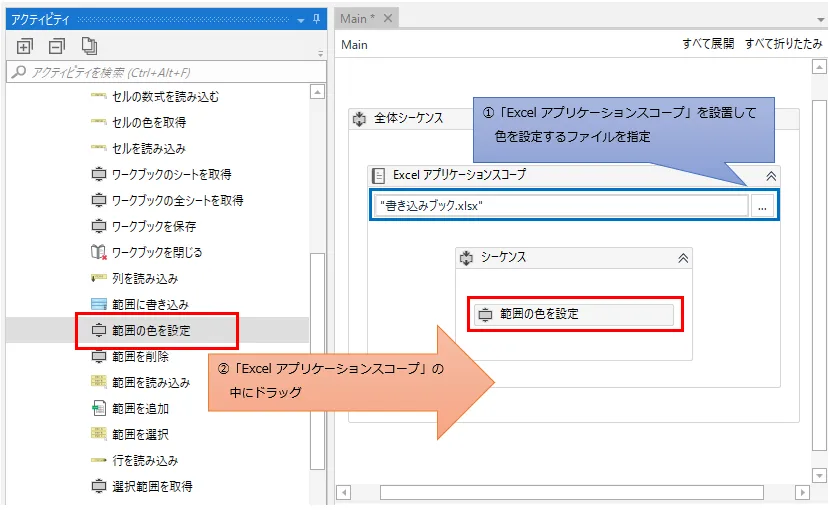
Task: Click the copy pages icon in Activities toolbar
Action: [89, 46]
